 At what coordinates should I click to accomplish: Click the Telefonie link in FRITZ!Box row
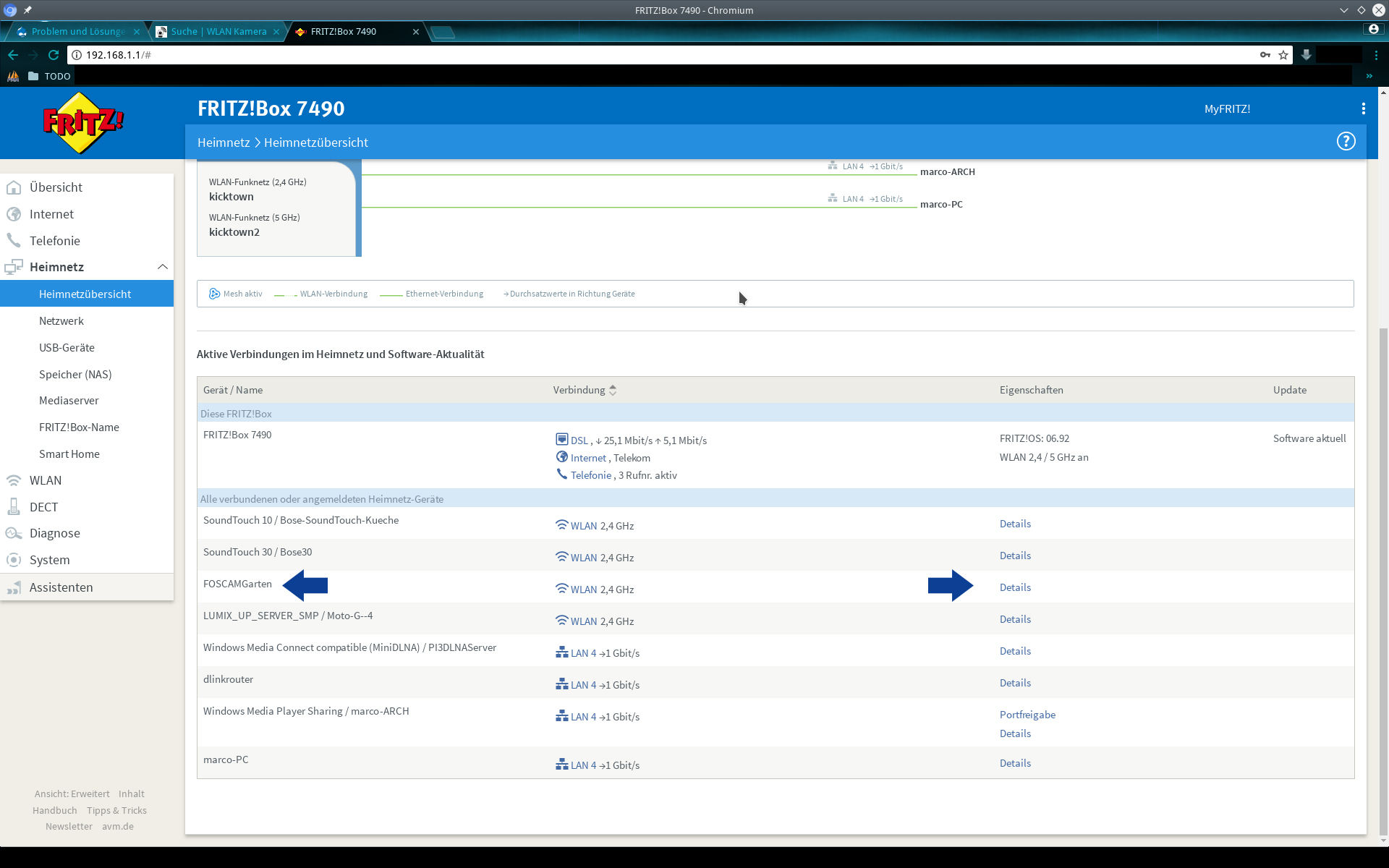[591, 475]
